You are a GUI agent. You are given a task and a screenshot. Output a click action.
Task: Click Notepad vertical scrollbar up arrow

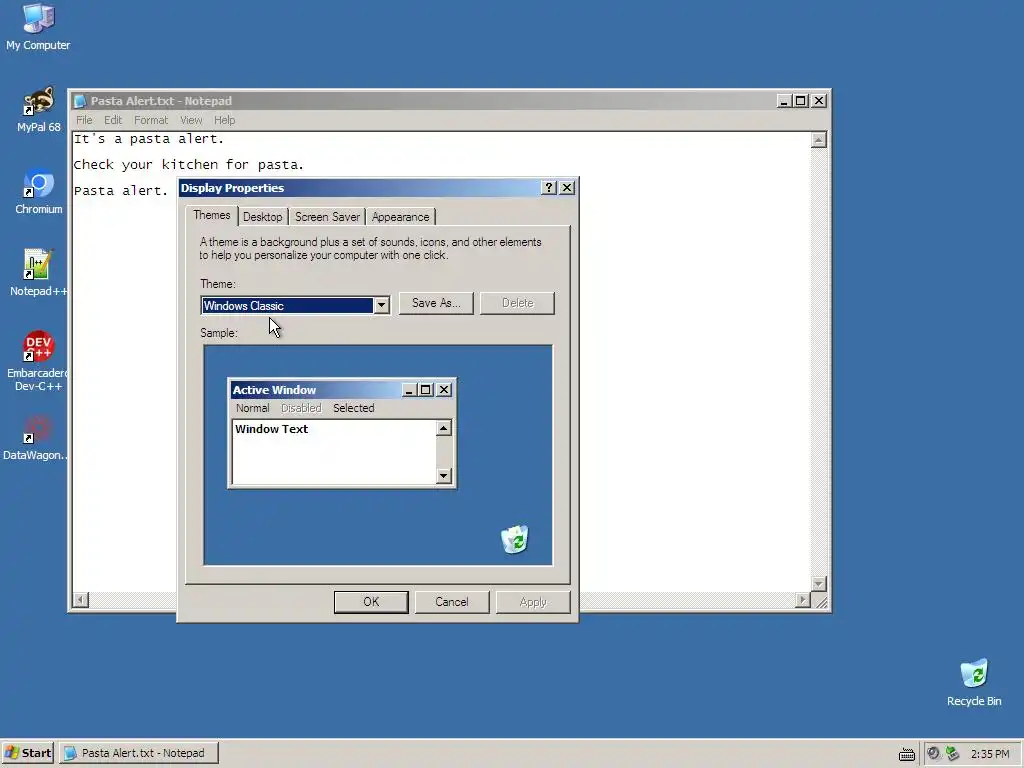[819, 140]
